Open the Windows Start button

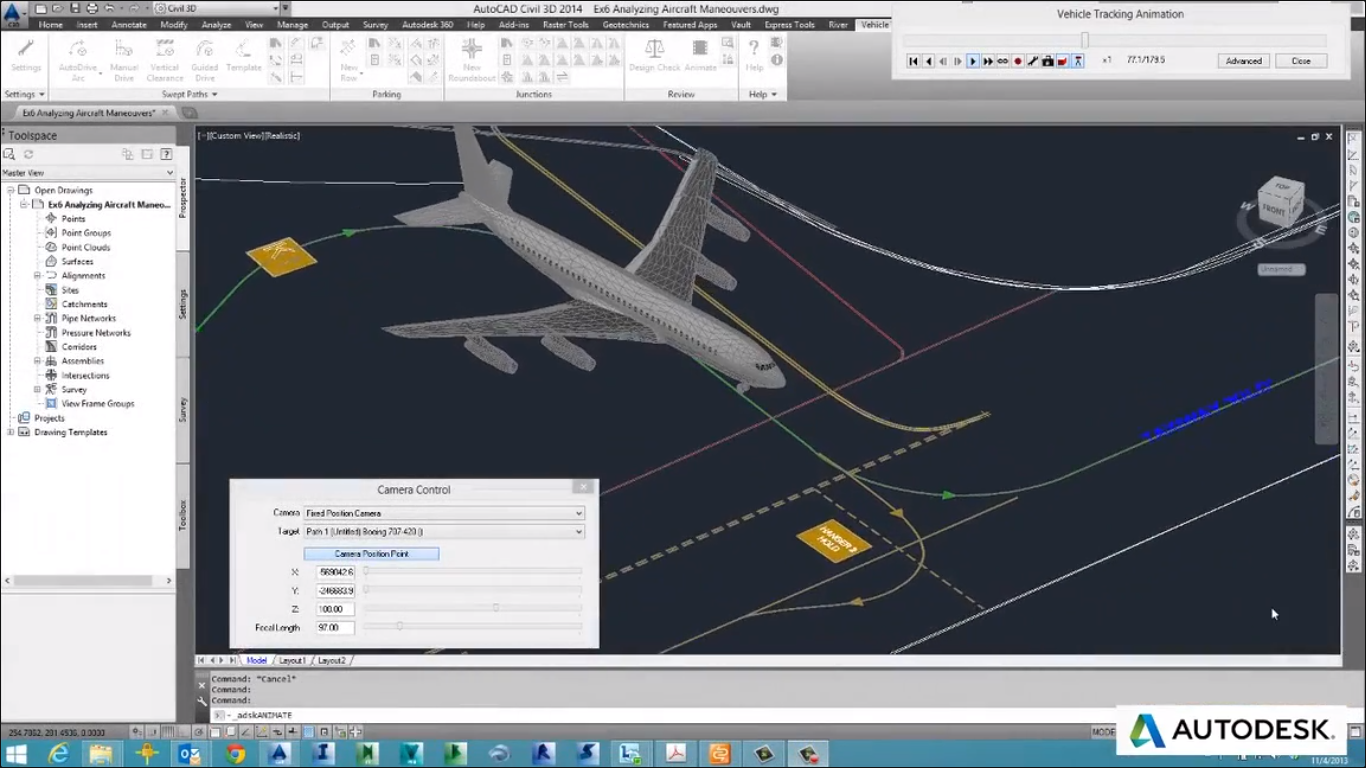16,753
